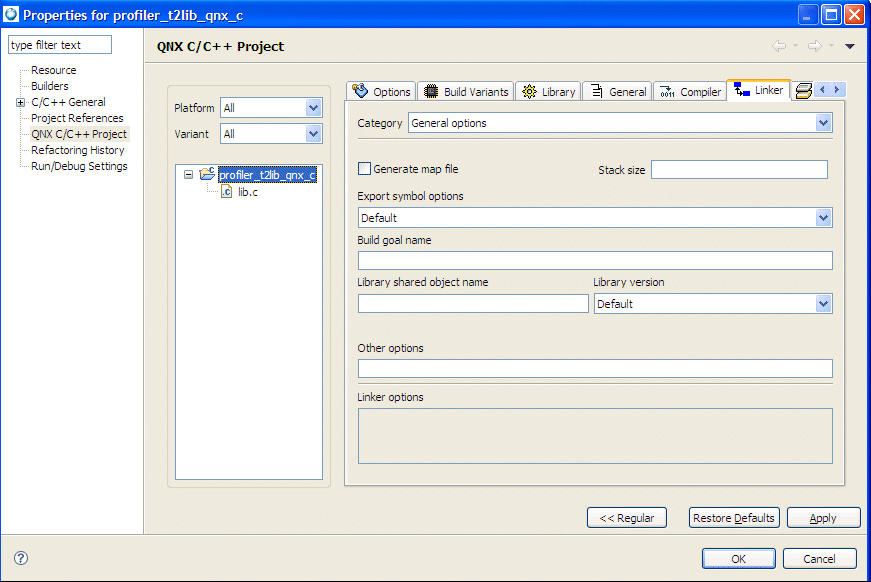Open the partially hidden tab after Linker
The image size is (871, 582).
pos(802,91)
